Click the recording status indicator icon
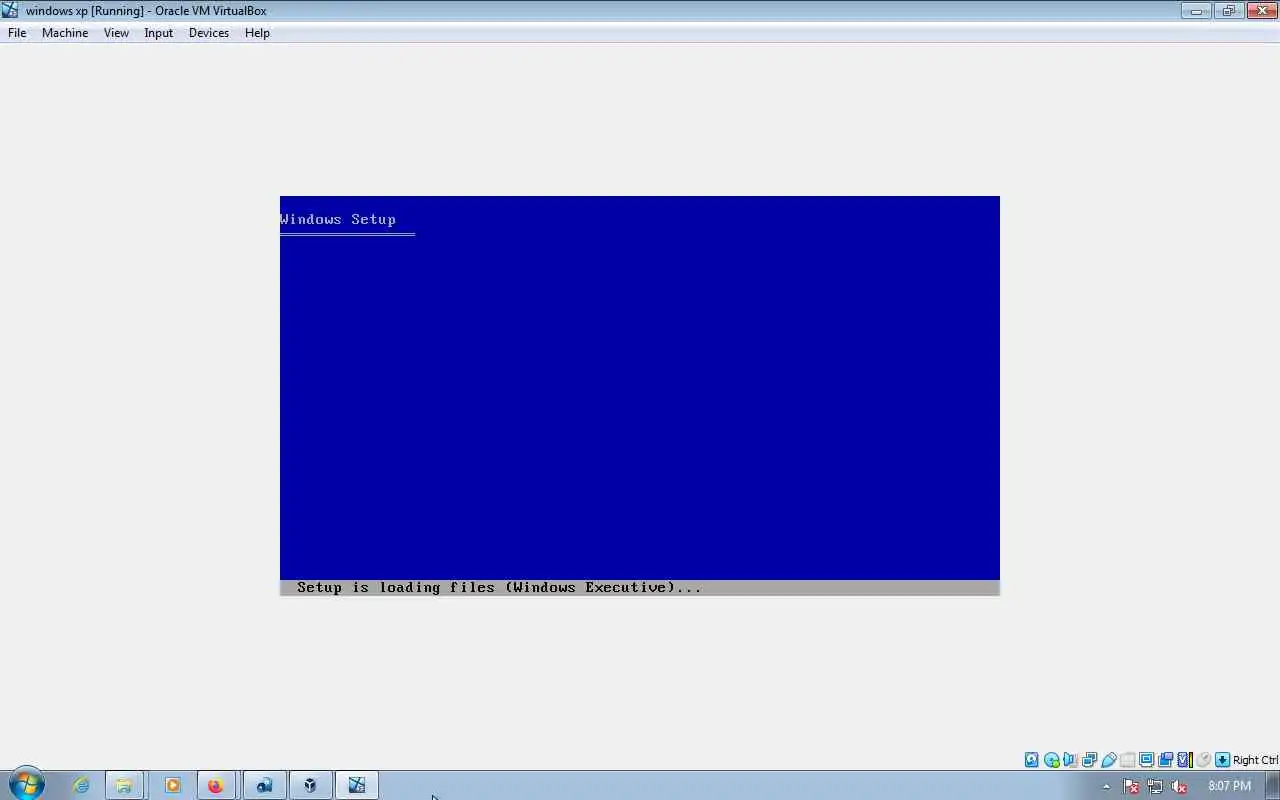Screen dimensions: 1280x800 point(1165,760)
